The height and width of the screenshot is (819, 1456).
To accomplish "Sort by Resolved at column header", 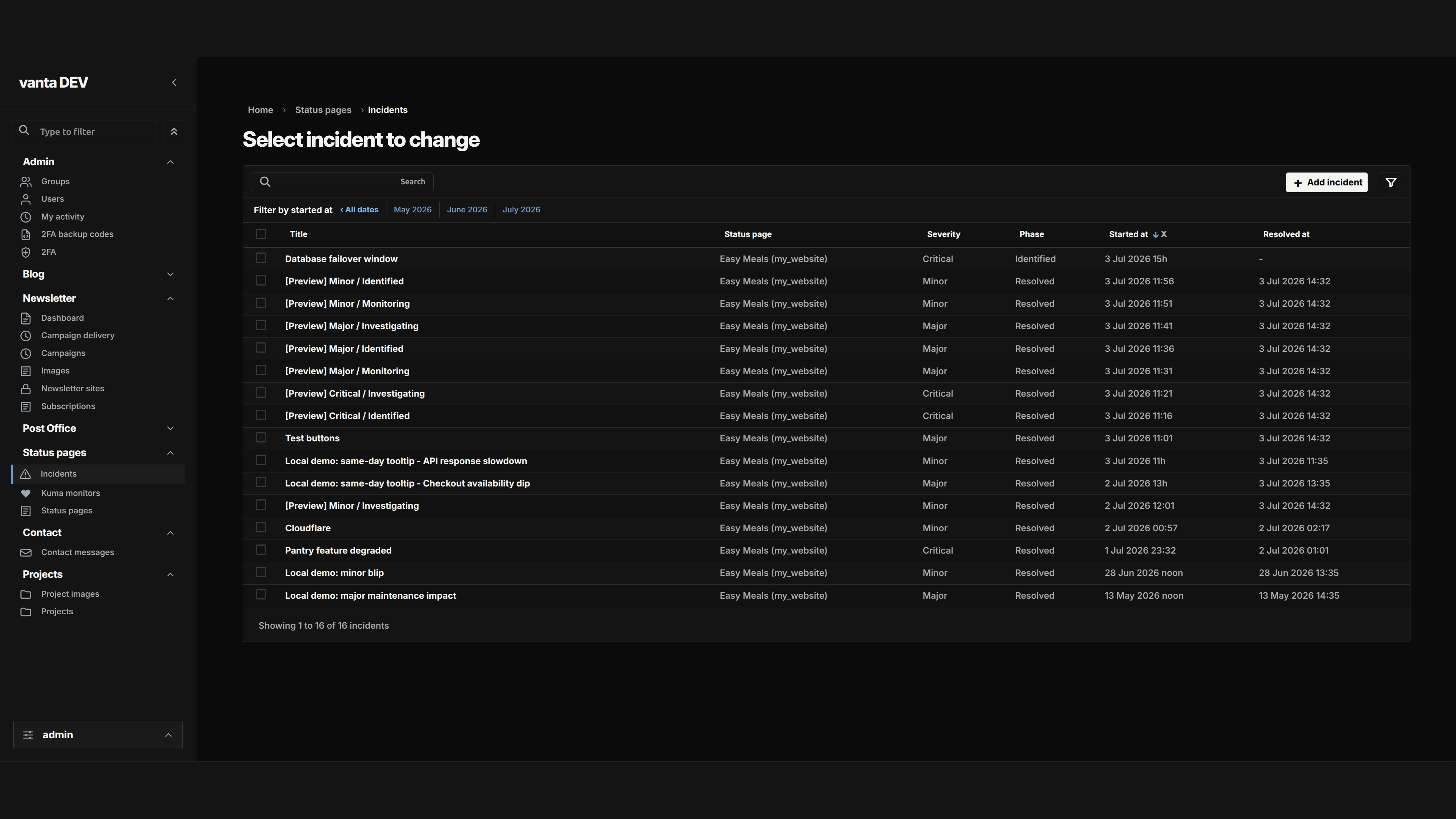I will (1286, 235).
